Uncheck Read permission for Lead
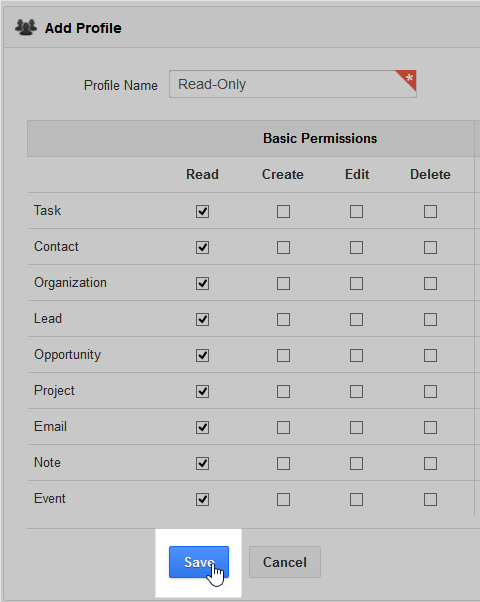The height and width of the screenshot is (602, 480). pos(202,319)
